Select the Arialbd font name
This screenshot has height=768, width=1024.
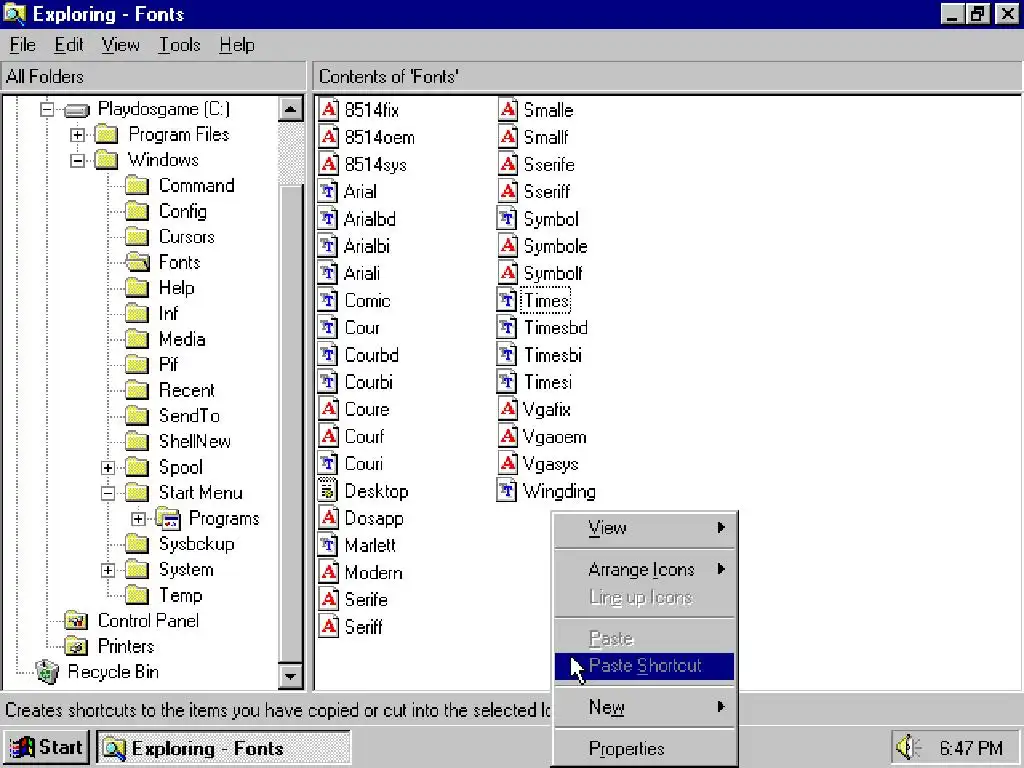(370, 219)
